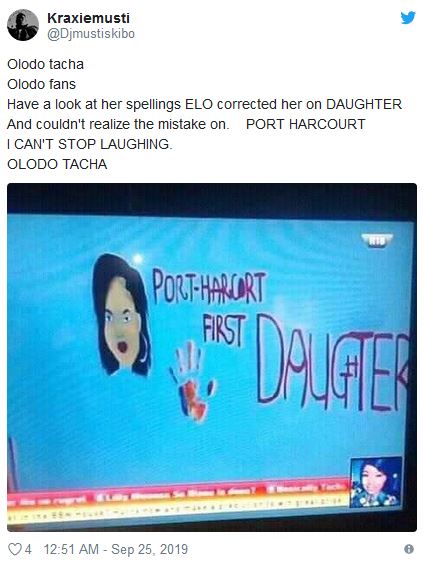Click the channel logo at photo's top right

click(377, 241)
